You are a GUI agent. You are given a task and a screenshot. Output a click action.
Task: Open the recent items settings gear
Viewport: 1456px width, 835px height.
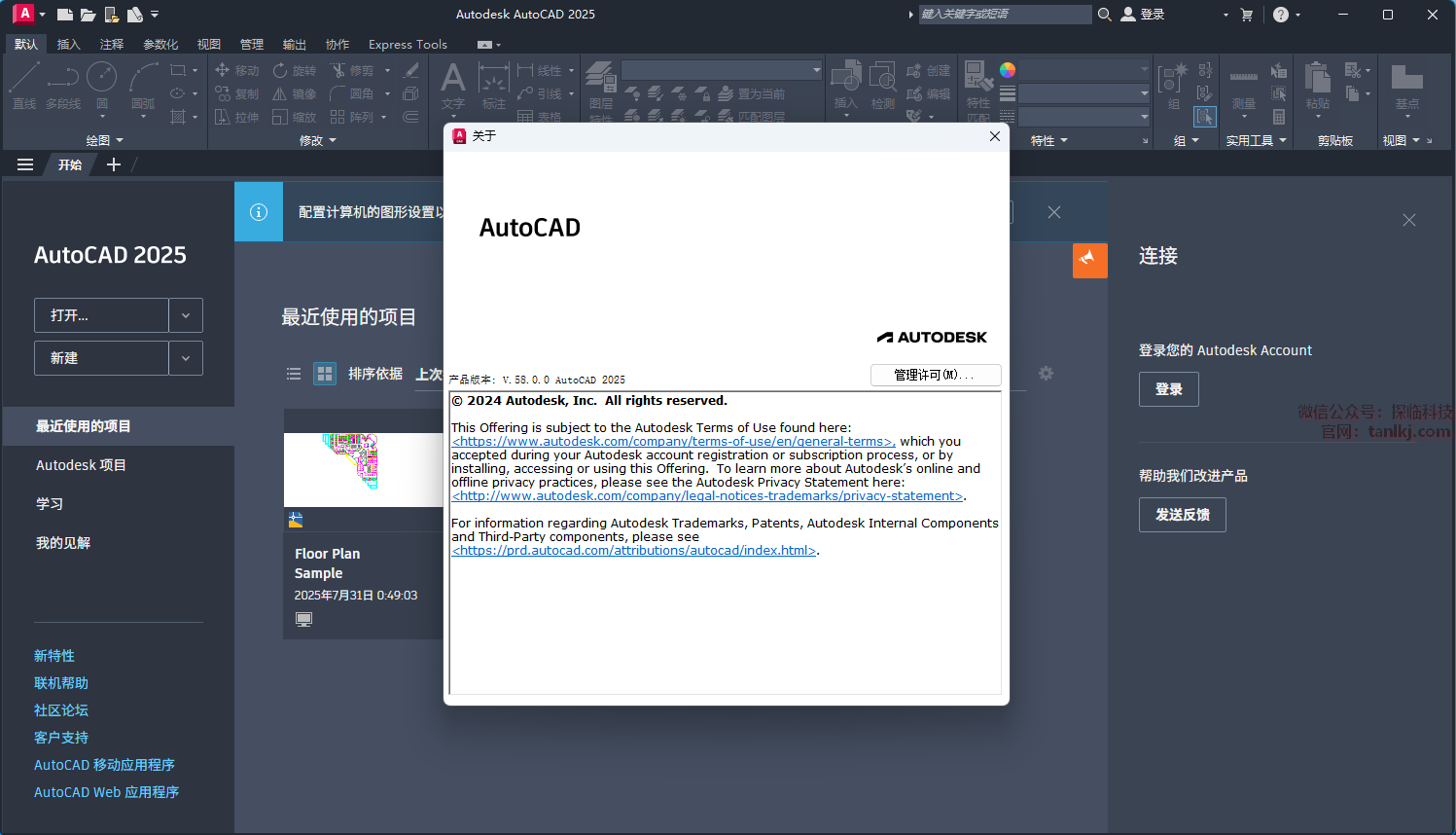click(1046, 374)
